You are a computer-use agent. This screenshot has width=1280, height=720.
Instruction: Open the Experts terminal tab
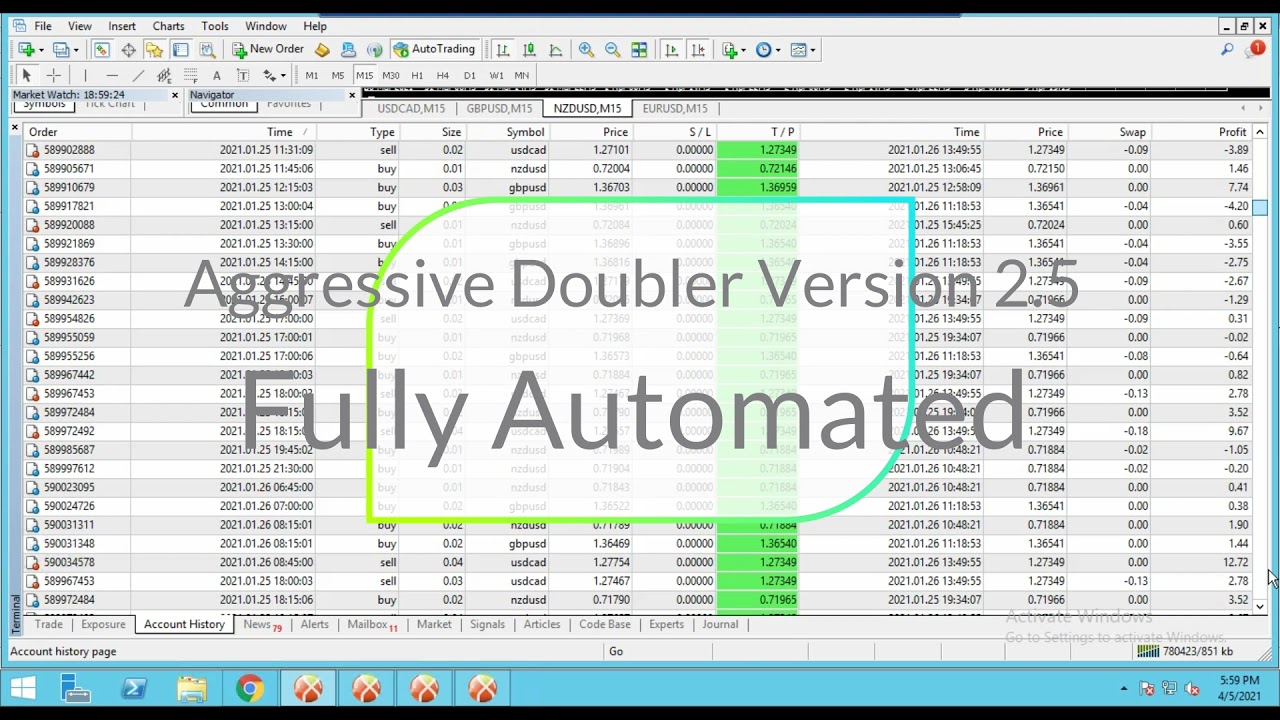[x=666, y=624]
